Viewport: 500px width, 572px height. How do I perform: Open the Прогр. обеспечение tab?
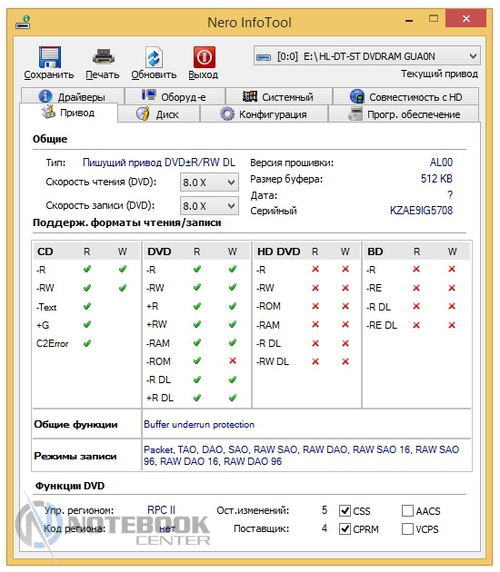tap(403, 114)
